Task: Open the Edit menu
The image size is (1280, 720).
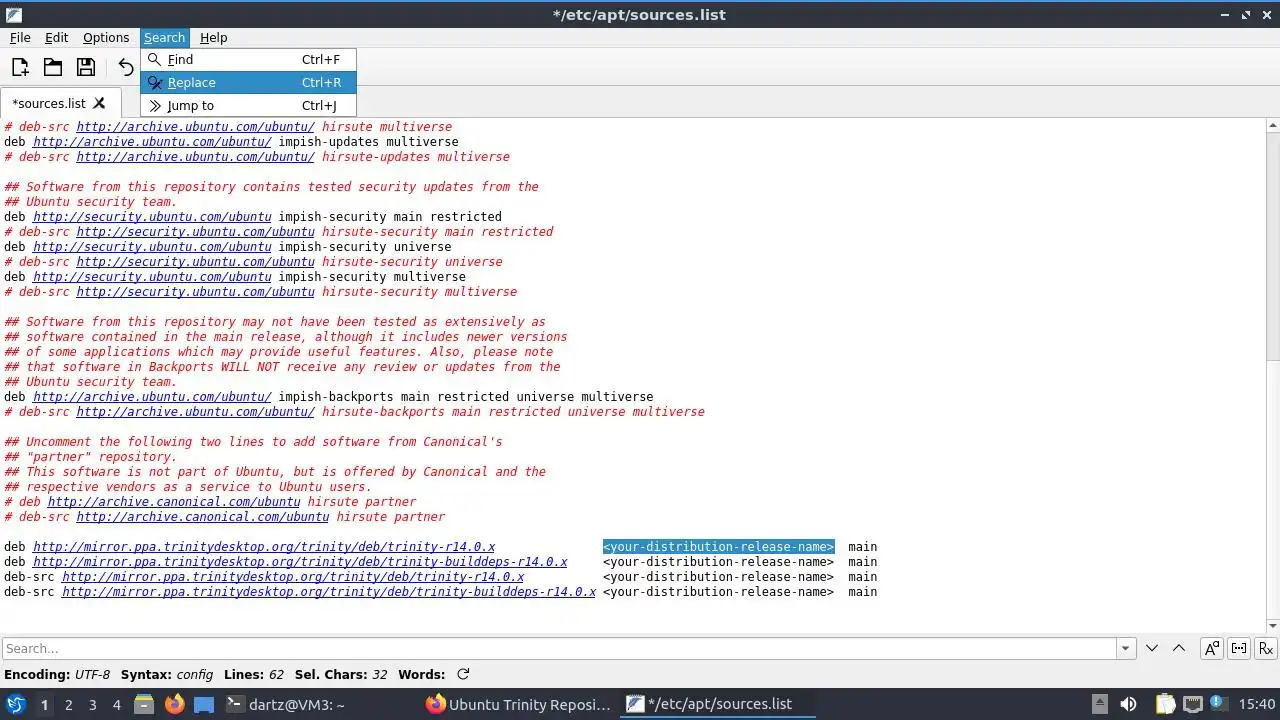Action: click(x=57, y=37)
